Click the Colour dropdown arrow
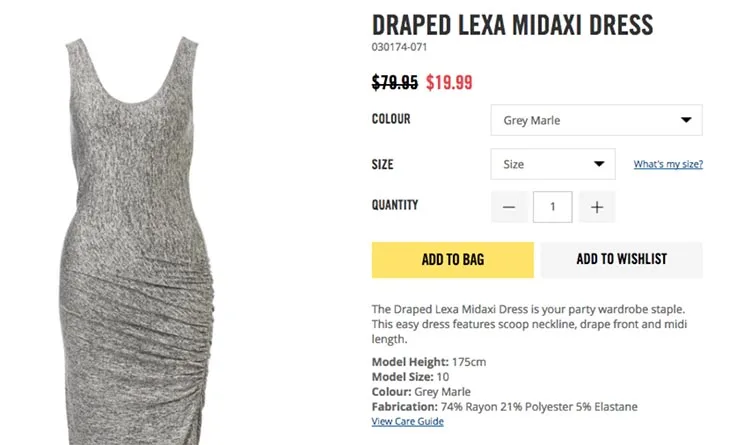 pyautogui.click(x=686, y=120)
